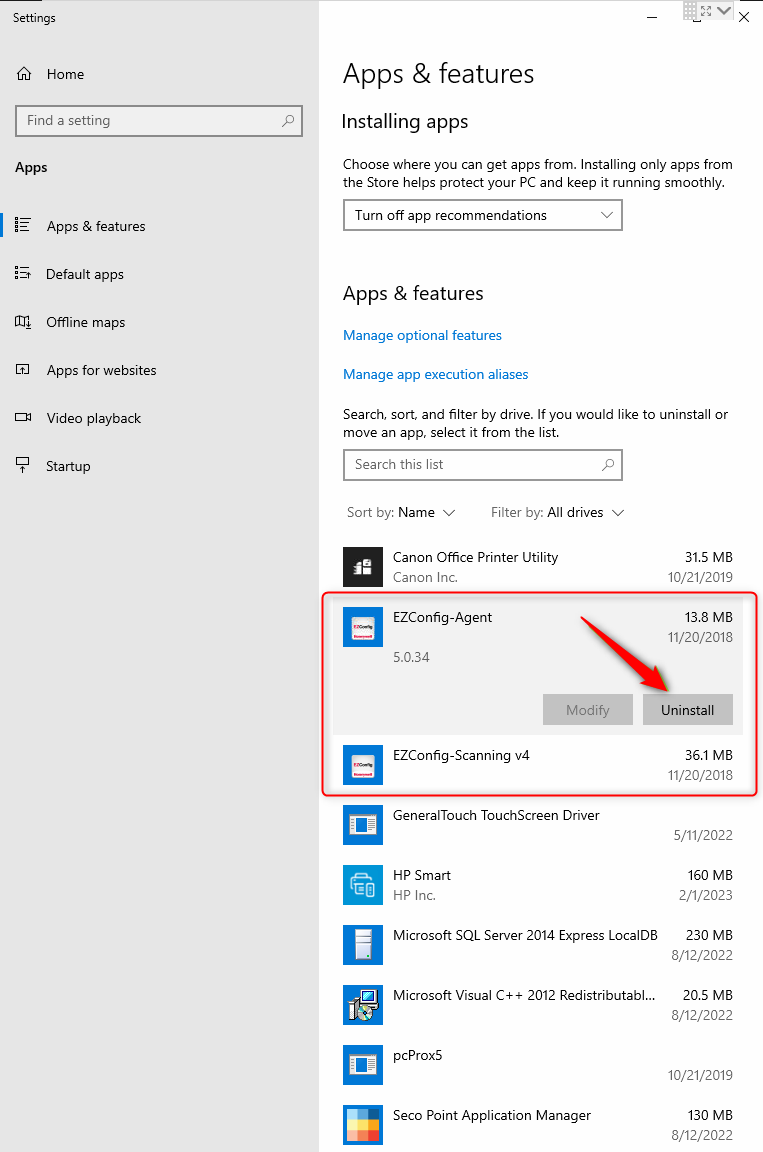Click the Apps & features sidebar icon
Image resolution: width=763 pixels, height=1152 pixels.
(23, 226)
